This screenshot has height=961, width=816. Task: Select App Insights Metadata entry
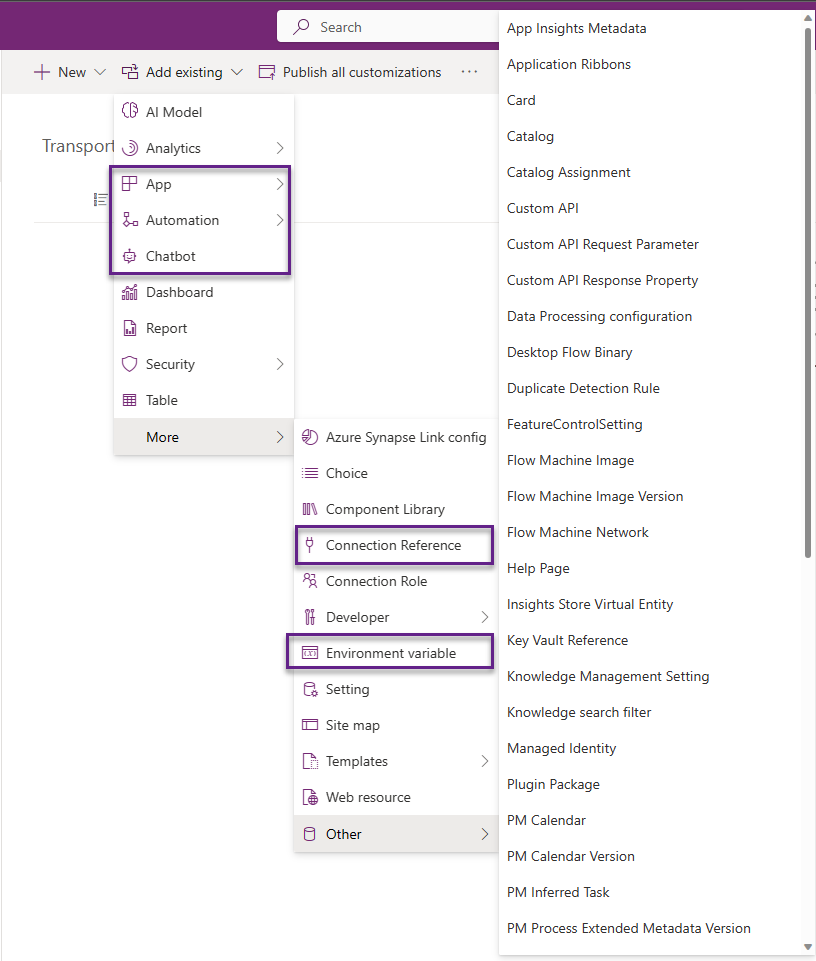click(651, 28)
